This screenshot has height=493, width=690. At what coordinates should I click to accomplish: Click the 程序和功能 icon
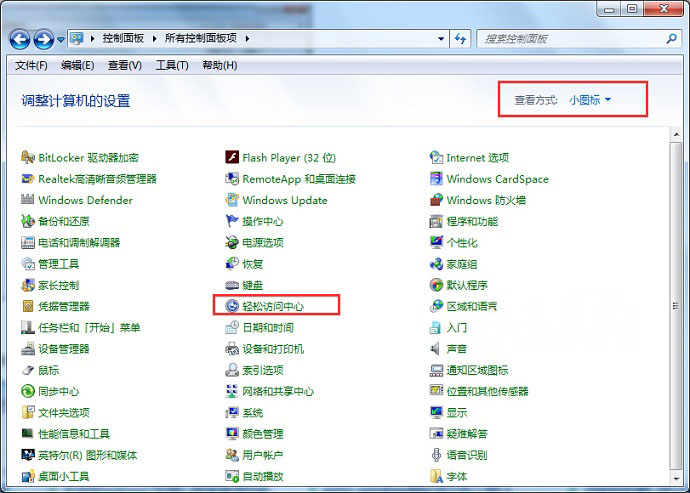pyautogui.click(x=436, y=221)
